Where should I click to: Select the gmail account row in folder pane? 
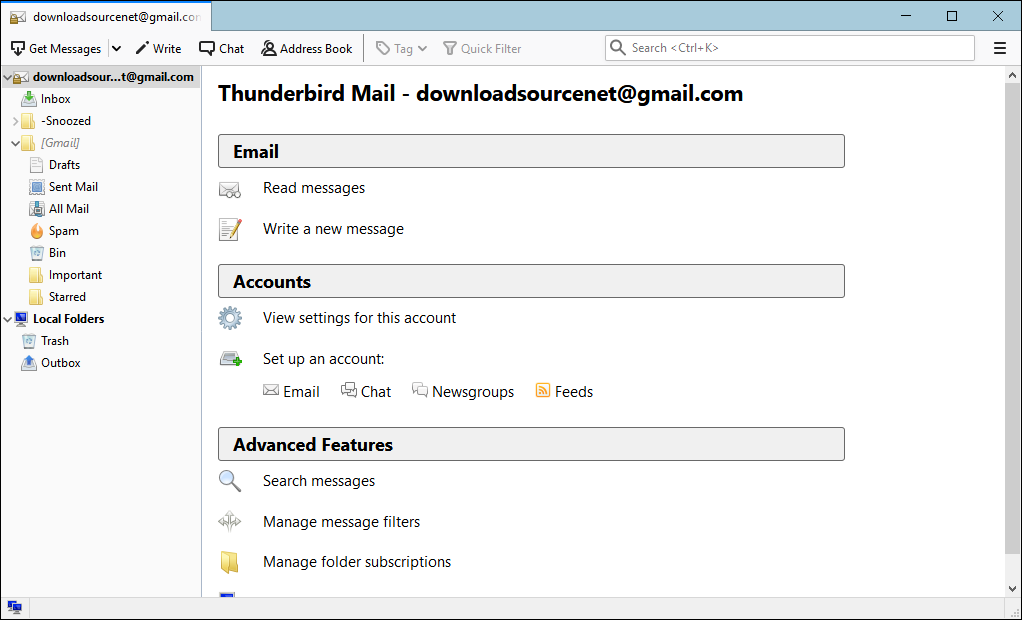click(100, 77)
